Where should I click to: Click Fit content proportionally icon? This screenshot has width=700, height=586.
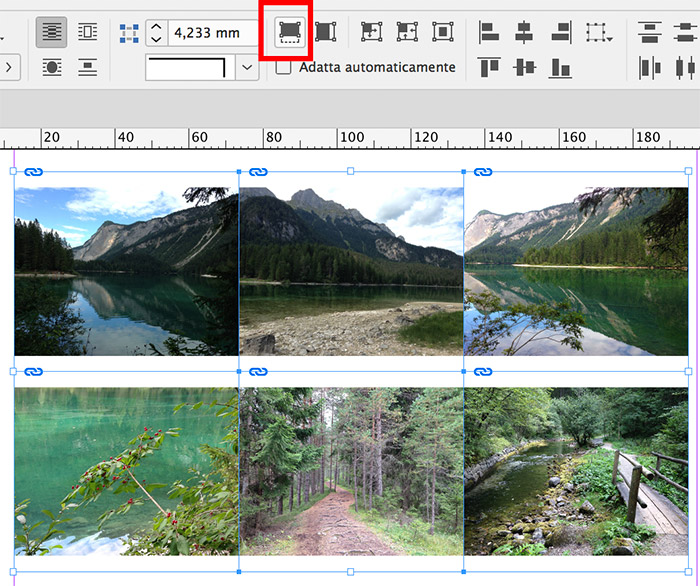pyautogui.click(x=325, y=32)
